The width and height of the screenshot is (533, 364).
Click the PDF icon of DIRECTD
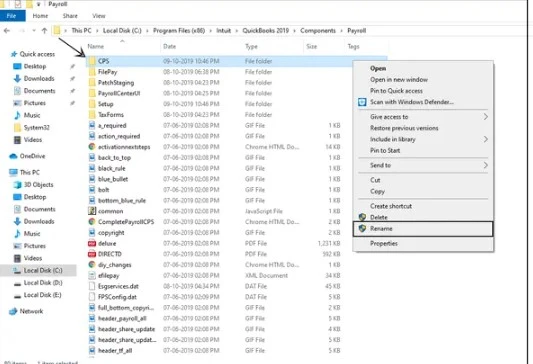tap(92, 254)
